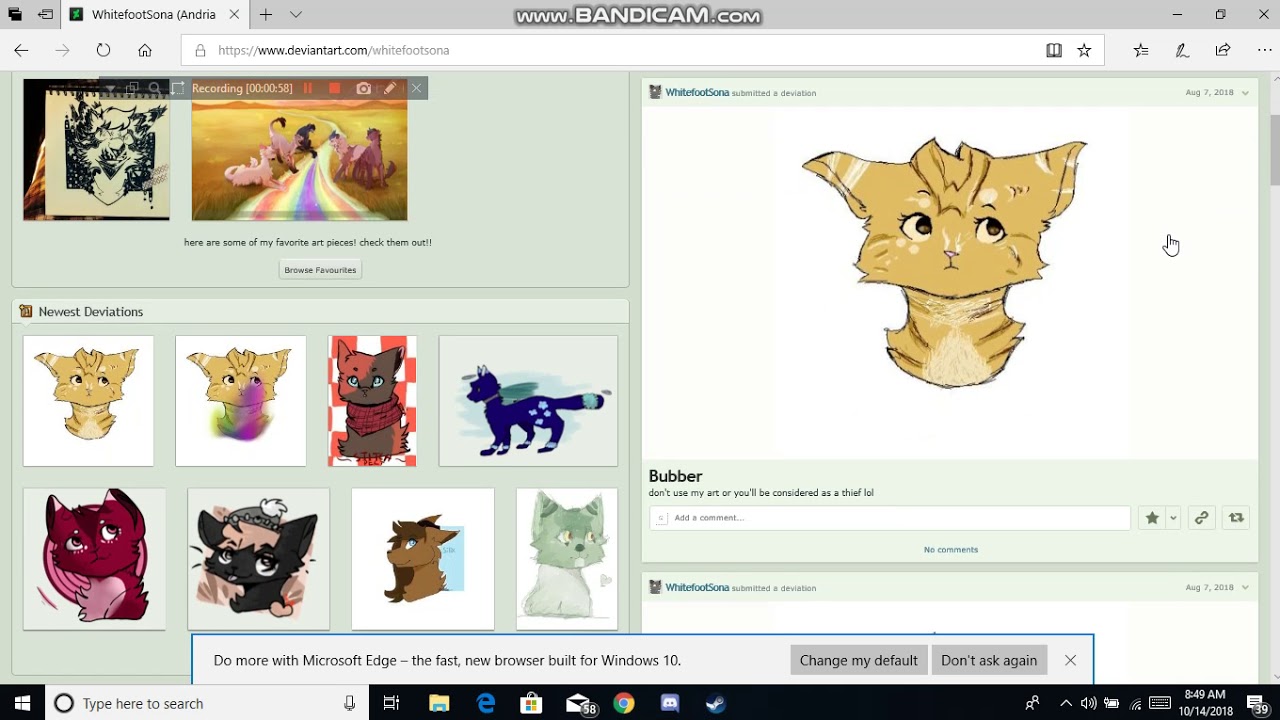Open Task View on the taskbar
The height and width of the screenshot is (720, 1280).
point(391,703)
